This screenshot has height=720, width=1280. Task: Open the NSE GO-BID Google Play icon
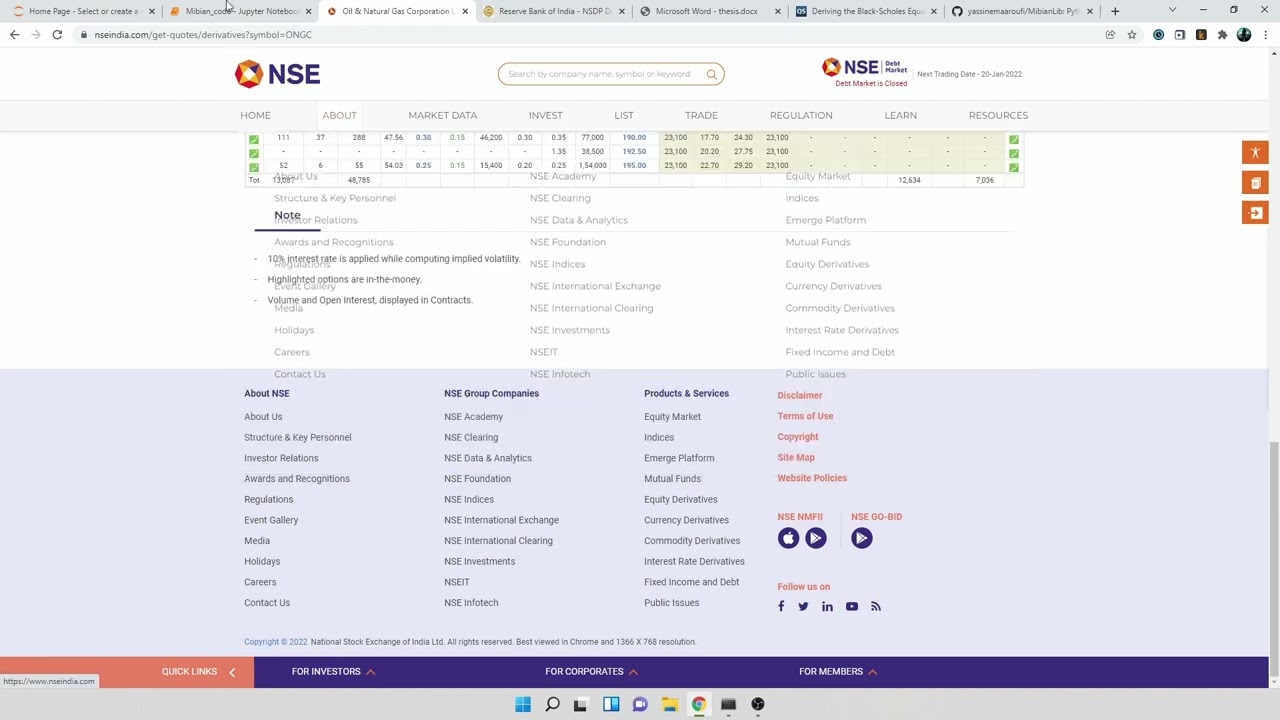(x=862, y=538)
